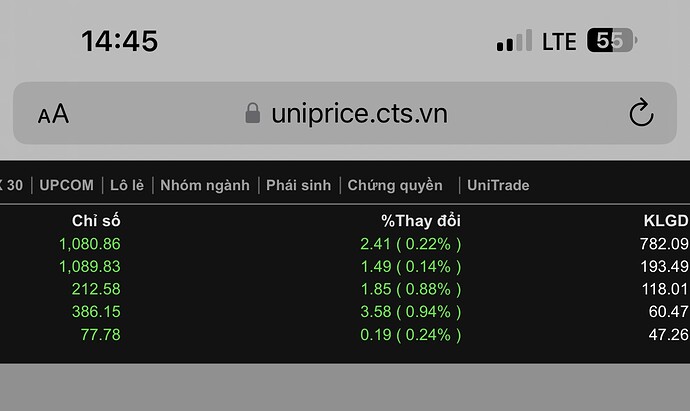Open the UniTrade link
Image resolution: width=690 pixels, height=411 pixels.
point(498,185)
